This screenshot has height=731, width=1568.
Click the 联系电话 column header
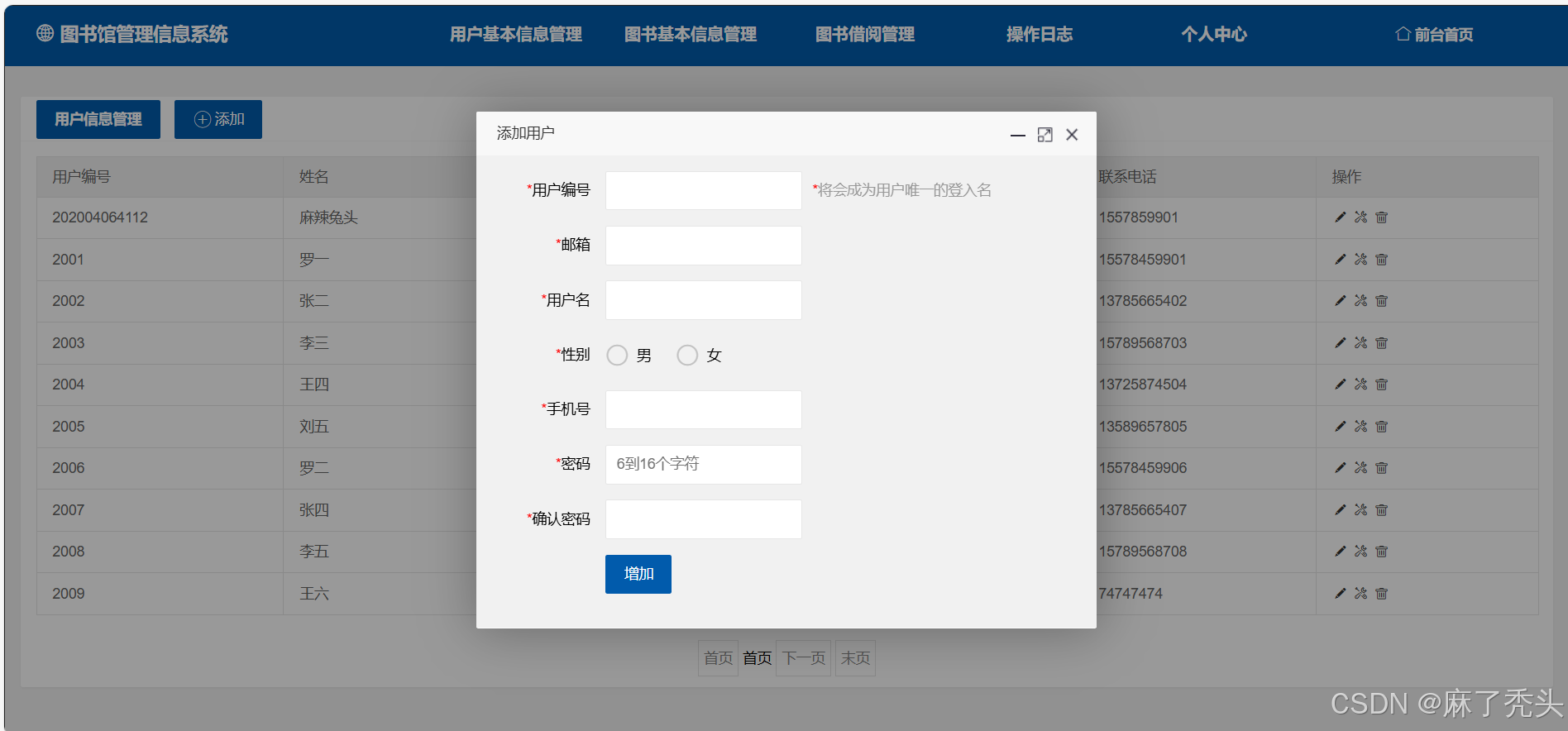pos(1127,177)
